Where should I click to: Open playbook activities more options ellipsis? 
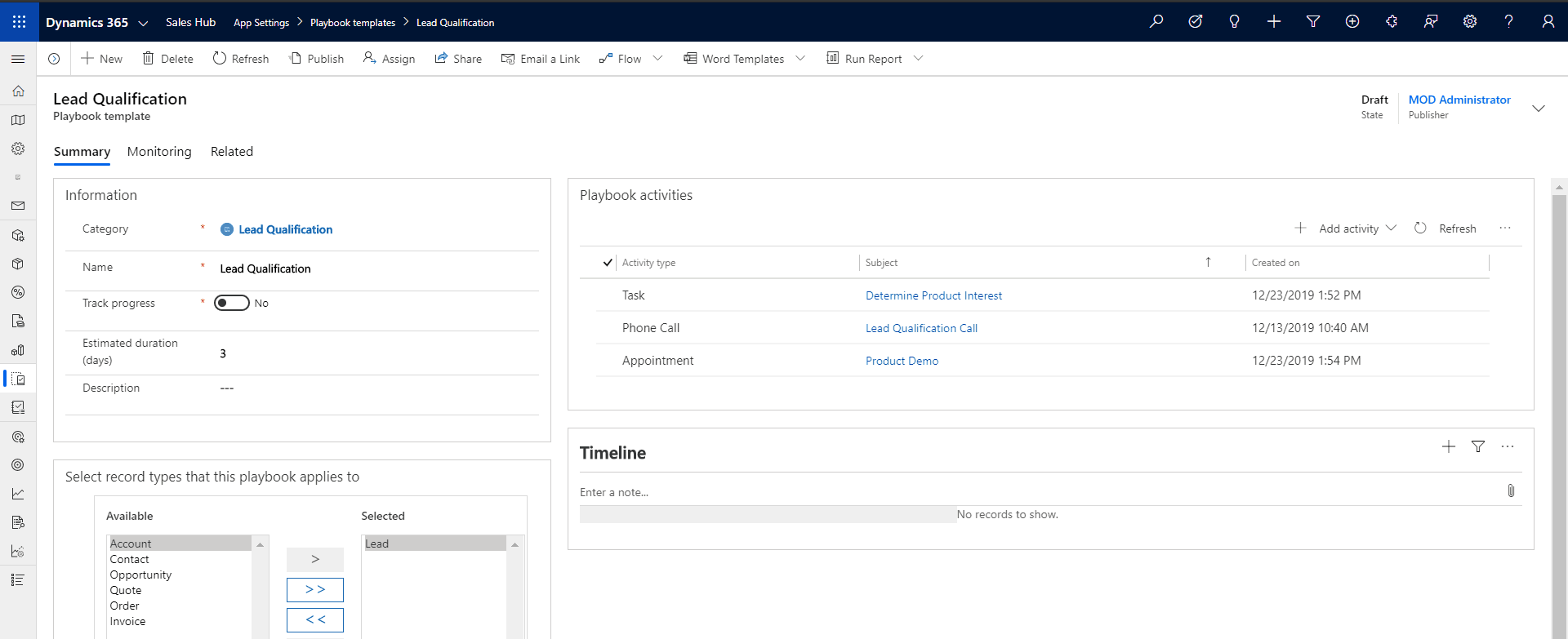tap(1505, 229)
